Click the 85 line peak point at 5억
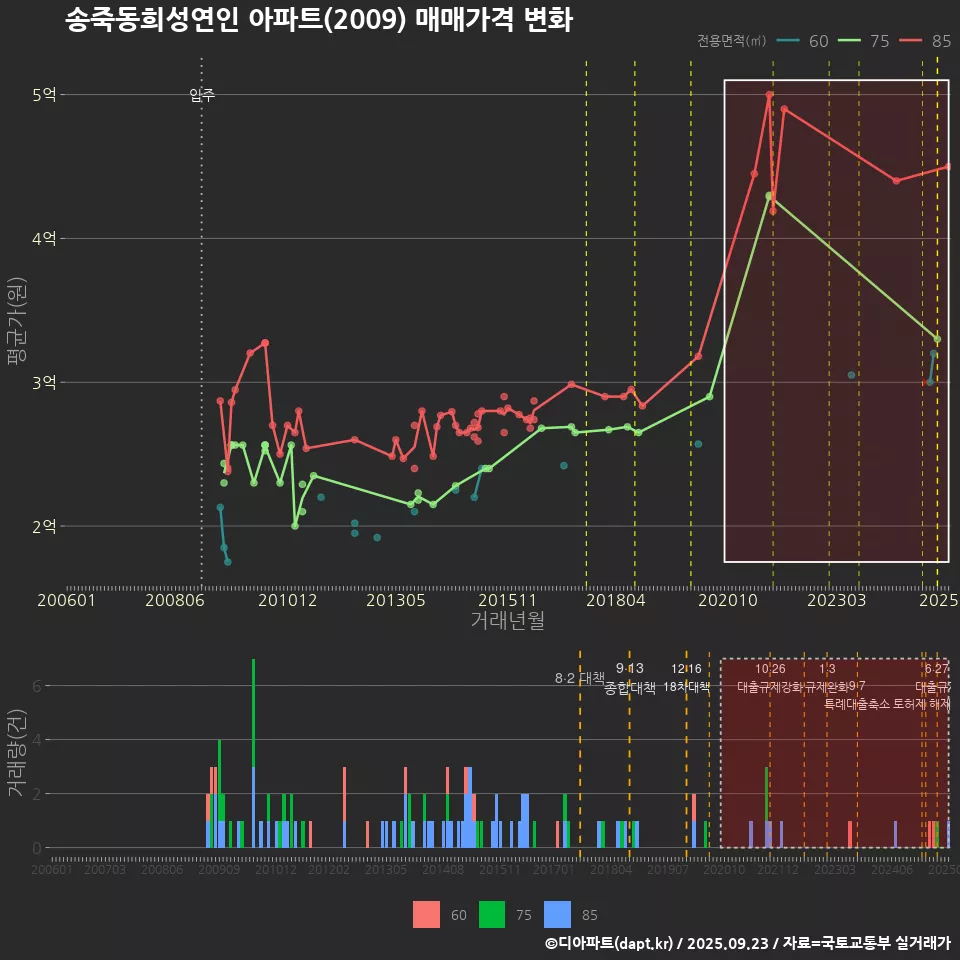This screenshot has width=960, height=960. click(x=769, y=95)
